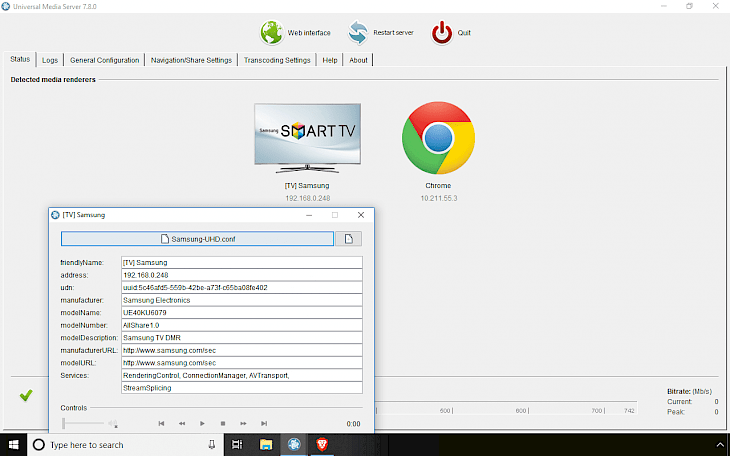Click the 192.168.0.248 text under the TV
Image resolution: width=730 pixels, height=456 pixels.
[x=308, y=198]
